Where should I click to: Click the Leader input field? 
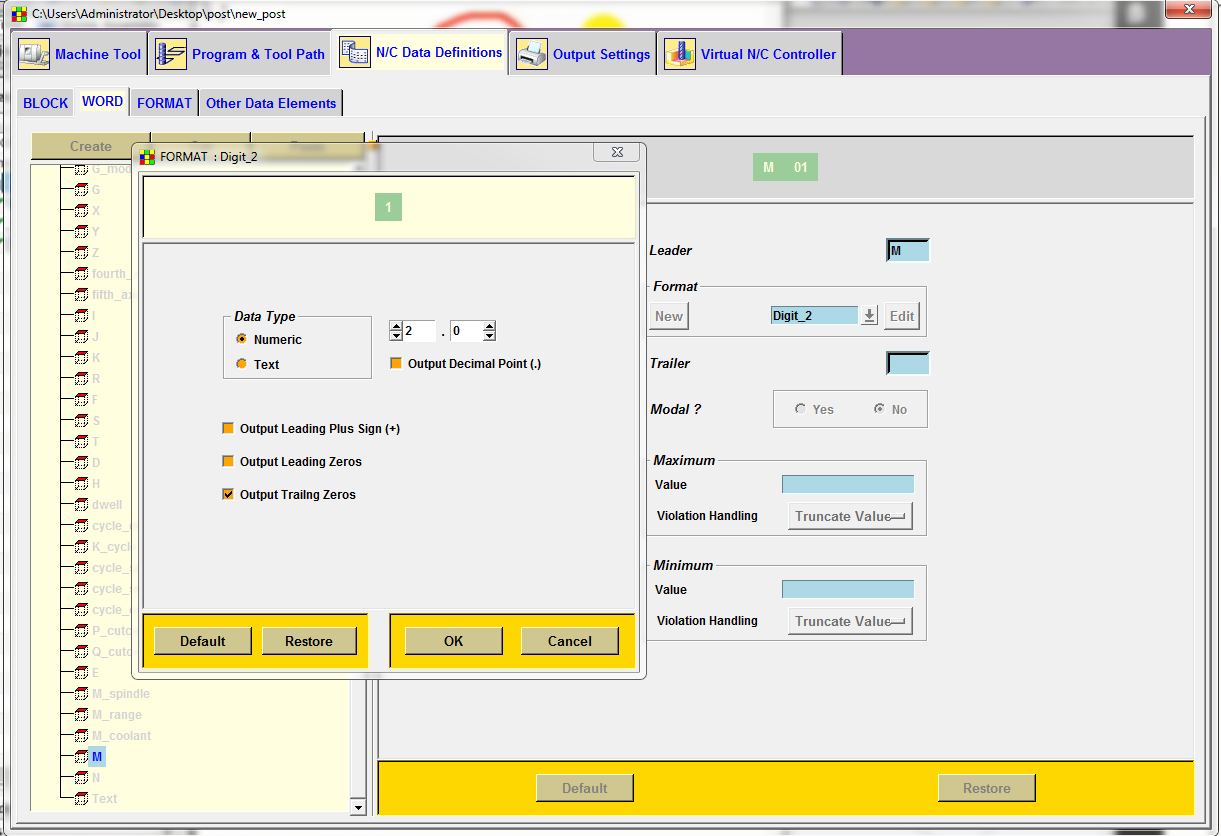908,250
